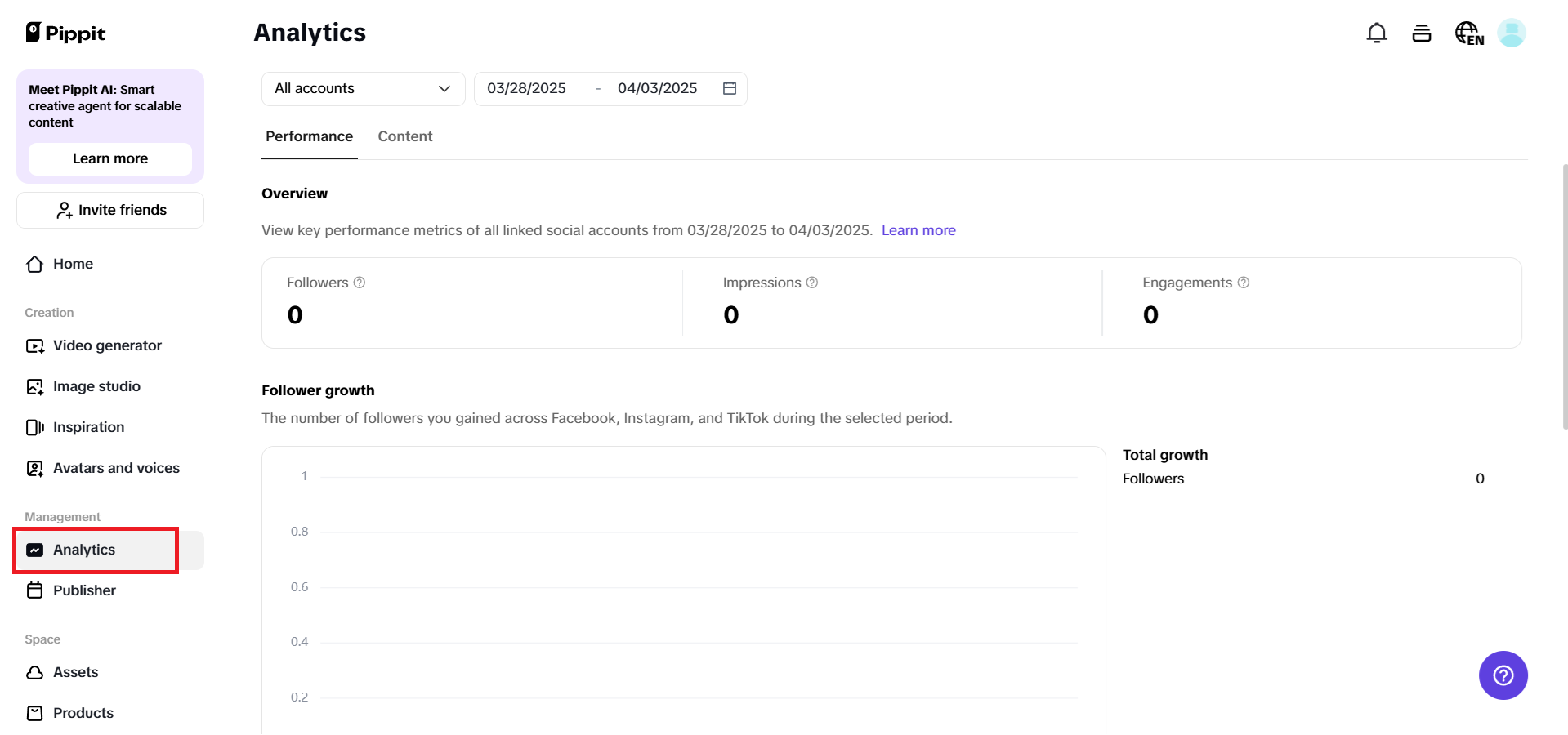Click the start date 03/28/2025 field
This screenshot has height=735, width=1568.
pos(526,88)
